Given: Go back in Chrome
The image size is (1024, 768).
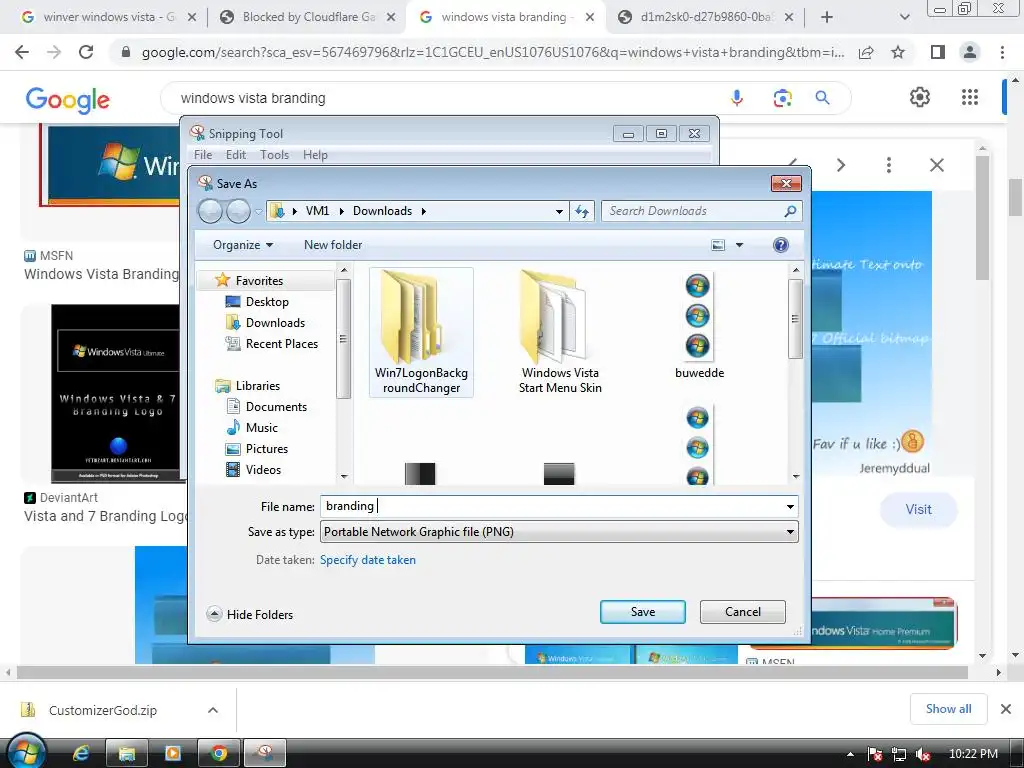Looking at the screenshot, I should [x=22, y=52].
